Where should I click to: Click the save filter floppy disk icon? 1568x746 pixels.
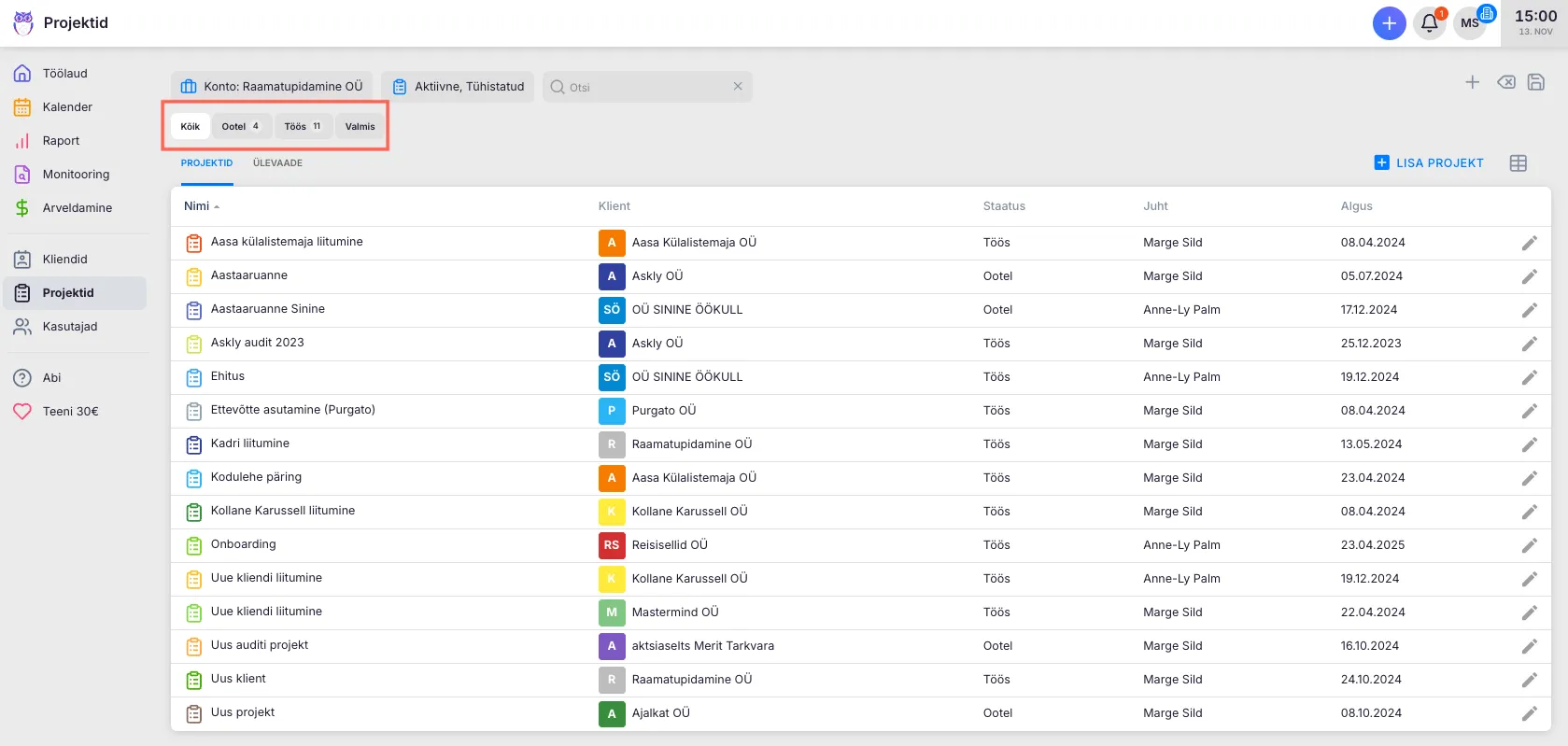click(x=1536, y=82)
